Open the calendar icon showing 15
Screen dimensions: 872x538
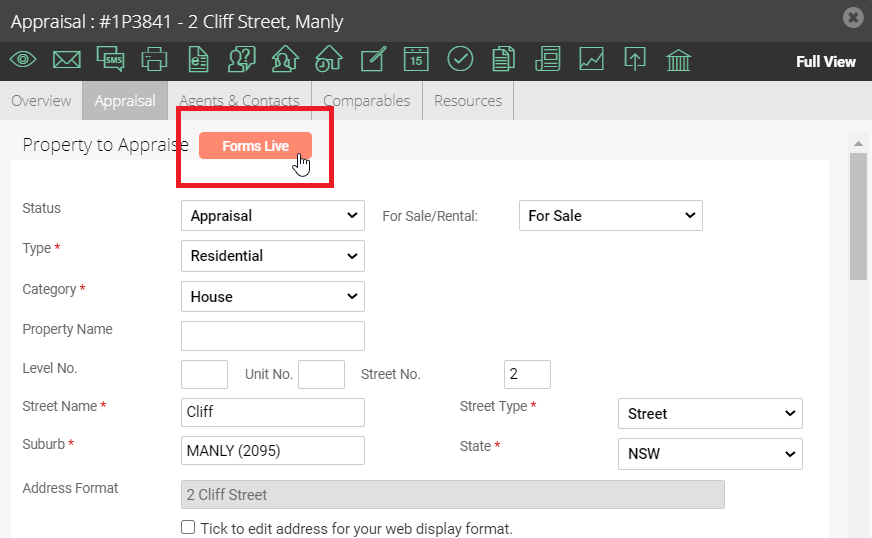pyautogui.click(x=416, y=59)
